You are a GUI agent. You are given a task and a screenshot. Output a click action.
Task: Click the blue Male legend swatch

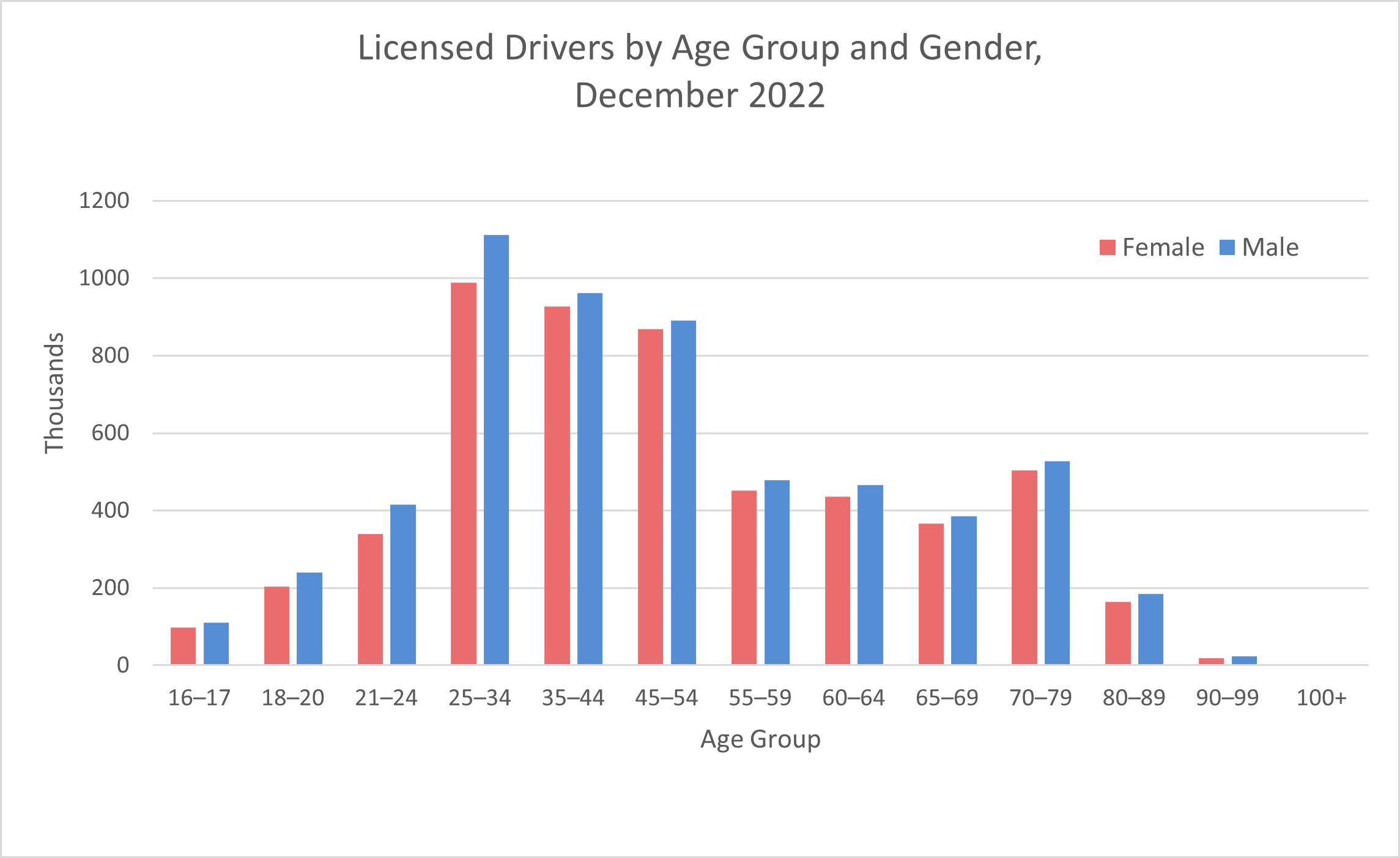1227,247
